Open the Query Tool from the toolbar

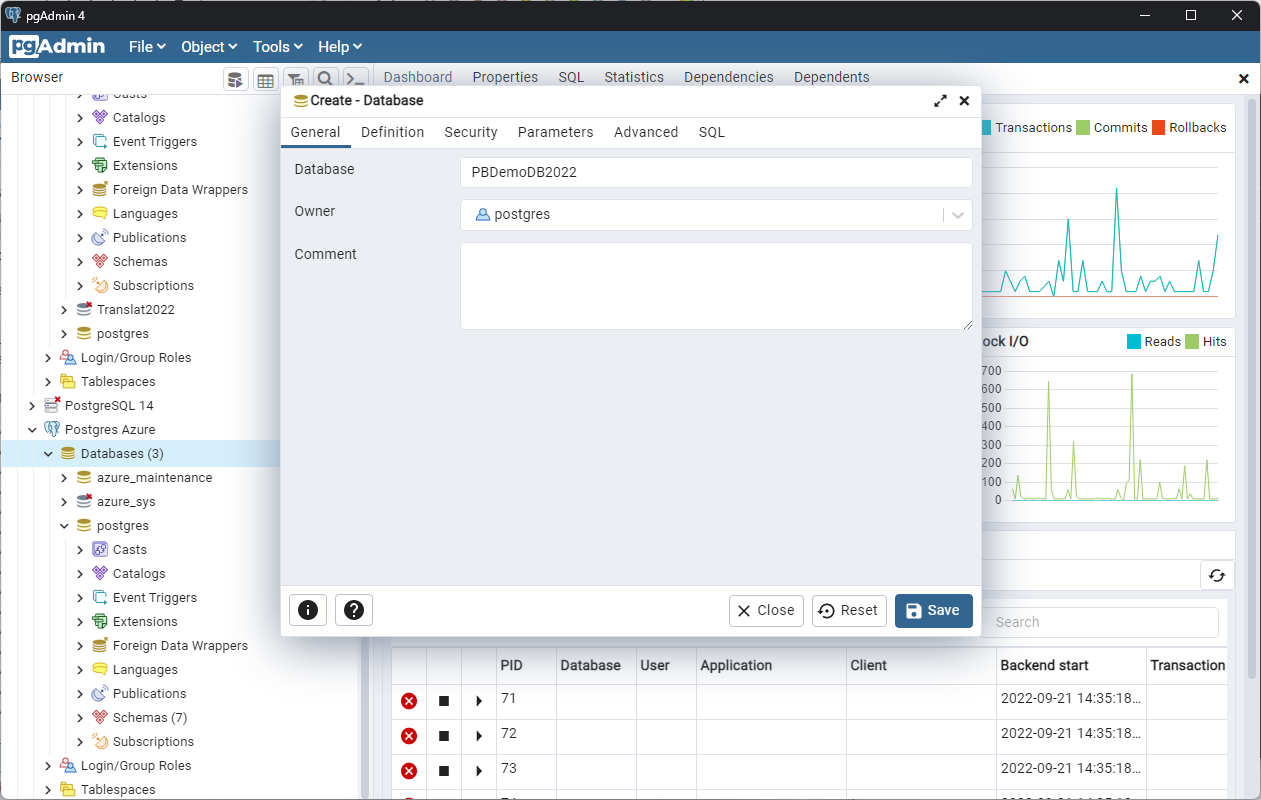[x=235, y=78]
